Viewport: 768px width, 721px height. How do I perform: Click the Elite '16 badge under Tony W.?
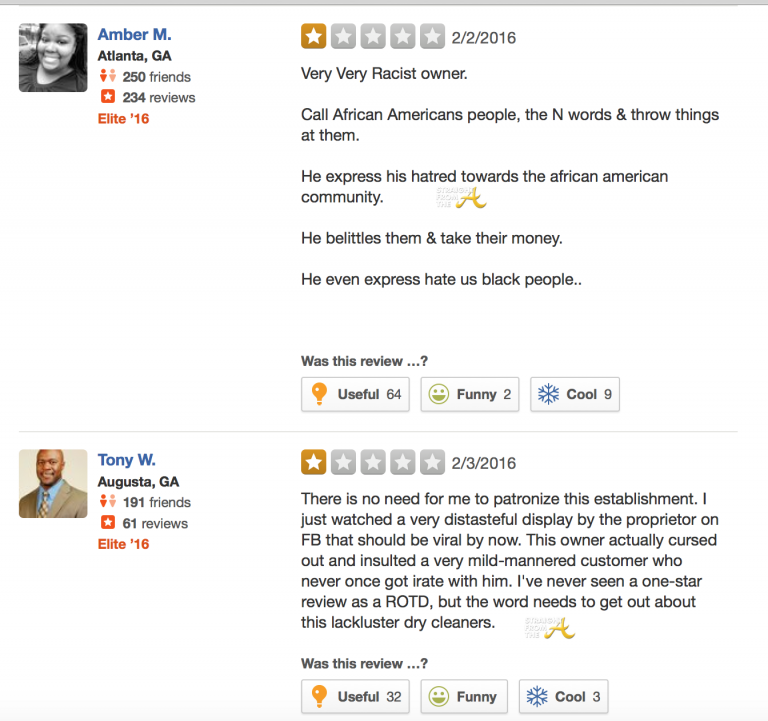click(123, 545)
